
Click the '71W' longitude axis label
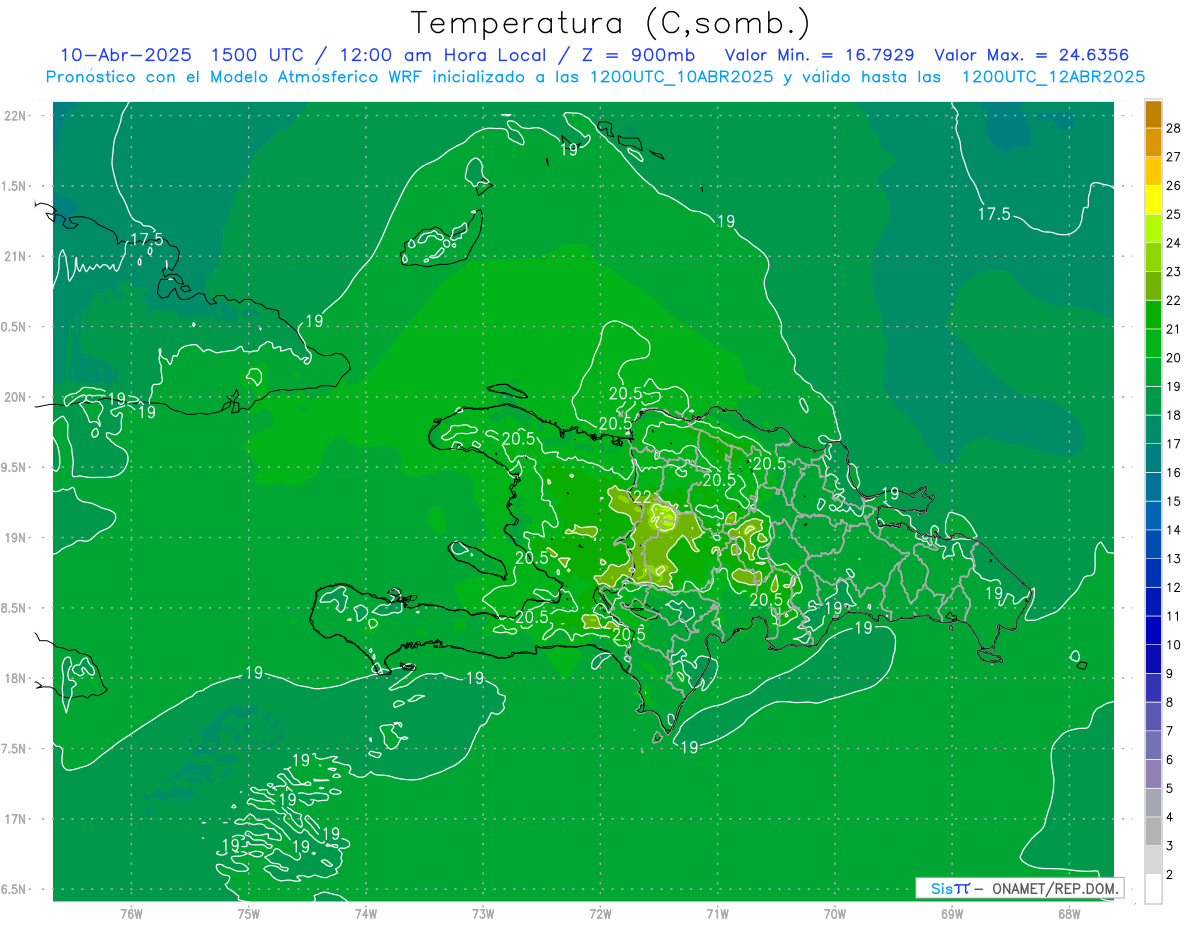point(717,914)
